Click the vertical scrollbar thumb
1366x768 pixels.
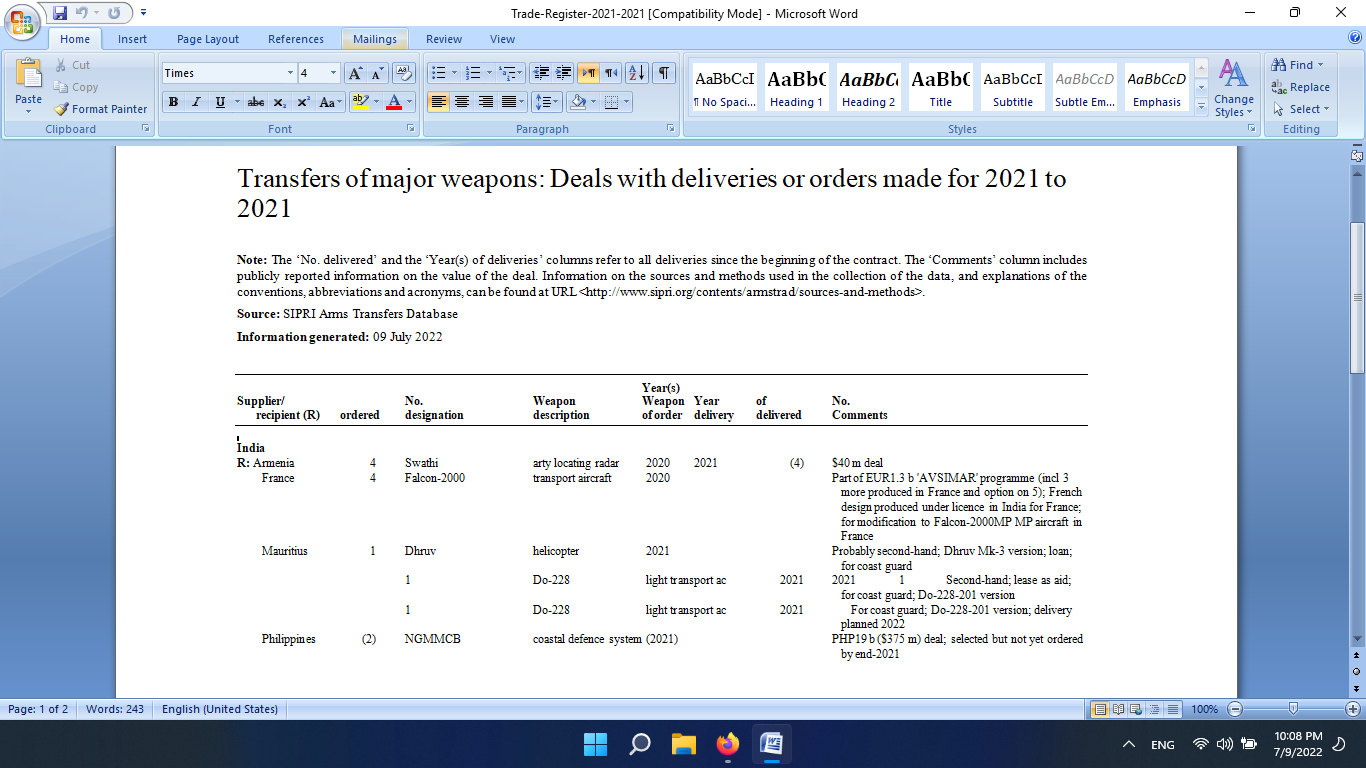point(1357,297)
